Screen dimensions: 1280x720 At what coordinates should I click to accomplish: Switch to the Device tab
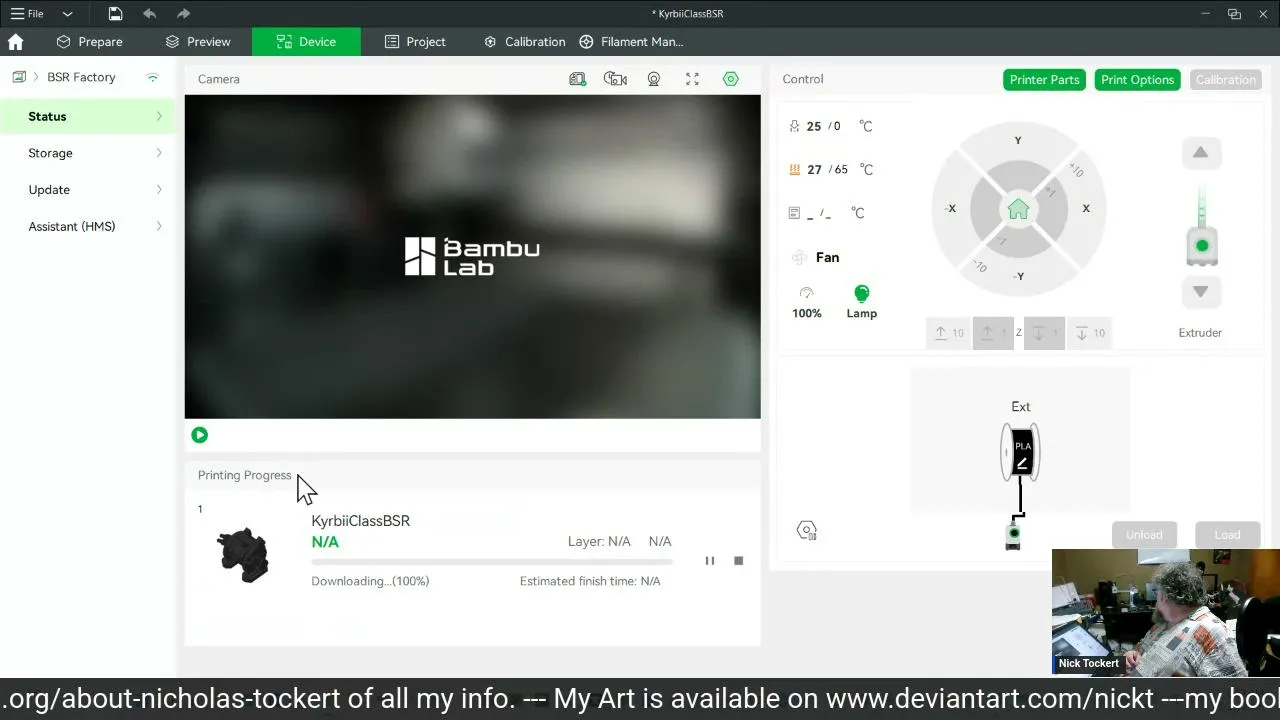point(306,42)
